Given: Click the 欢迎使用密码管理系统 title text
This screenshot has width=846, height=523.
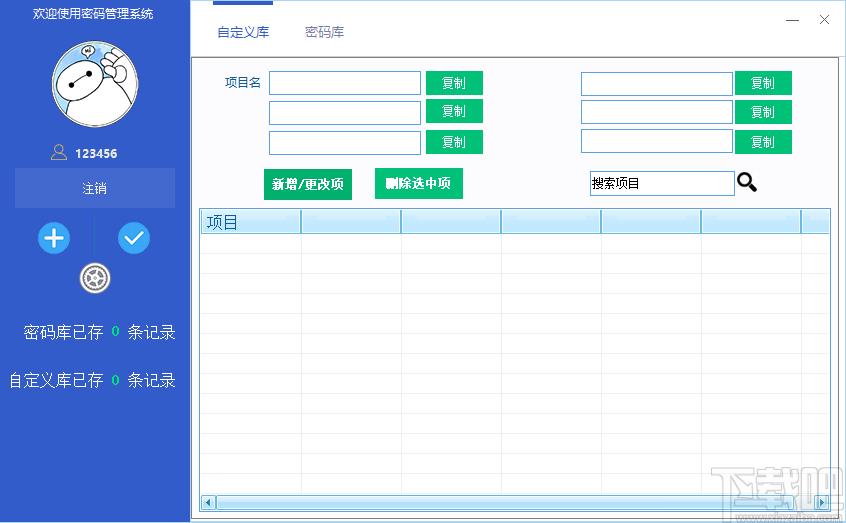Looking at the screenshot, I should tap(93, 13).
